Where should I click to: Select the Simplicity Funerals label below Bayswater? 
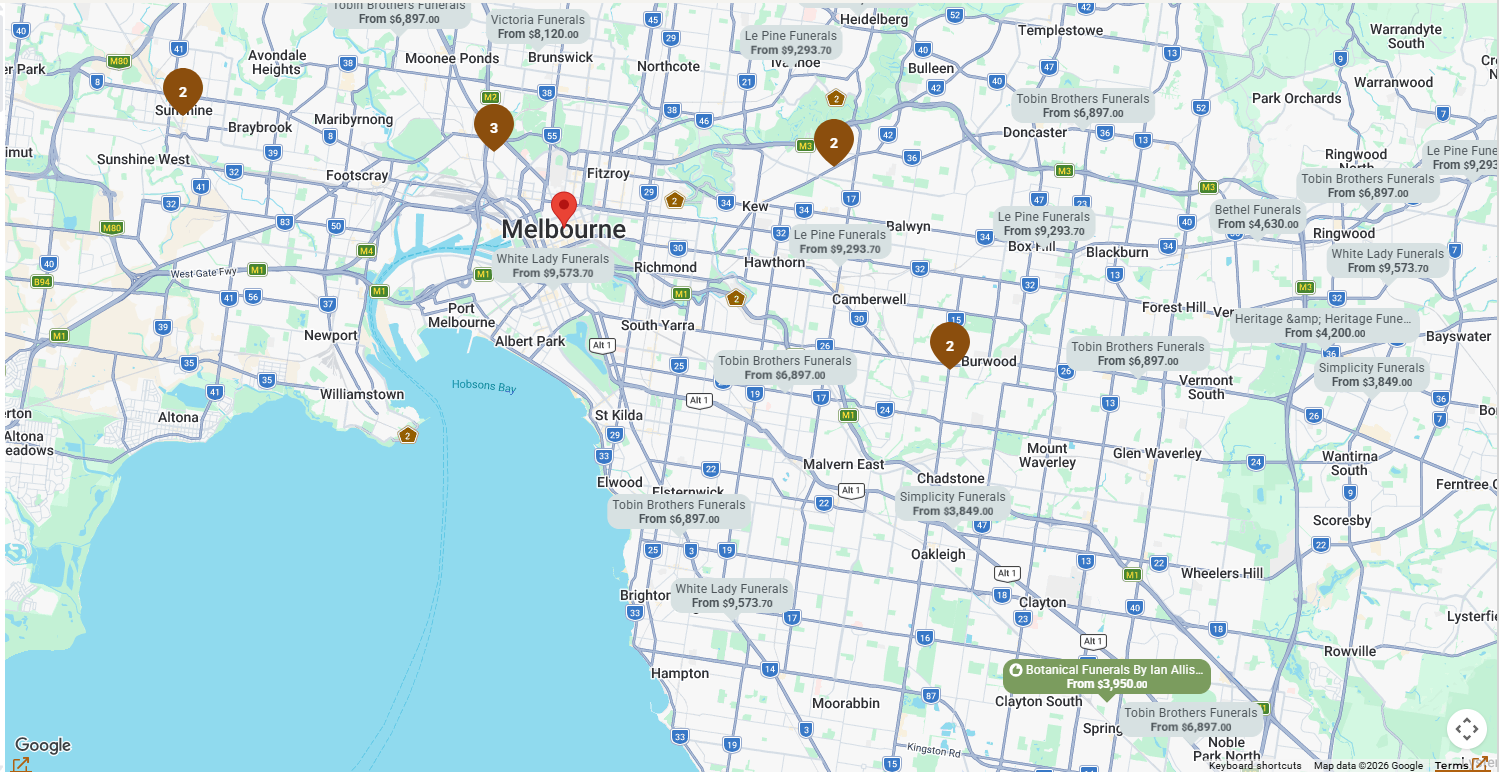click(x=1371, y=375)
